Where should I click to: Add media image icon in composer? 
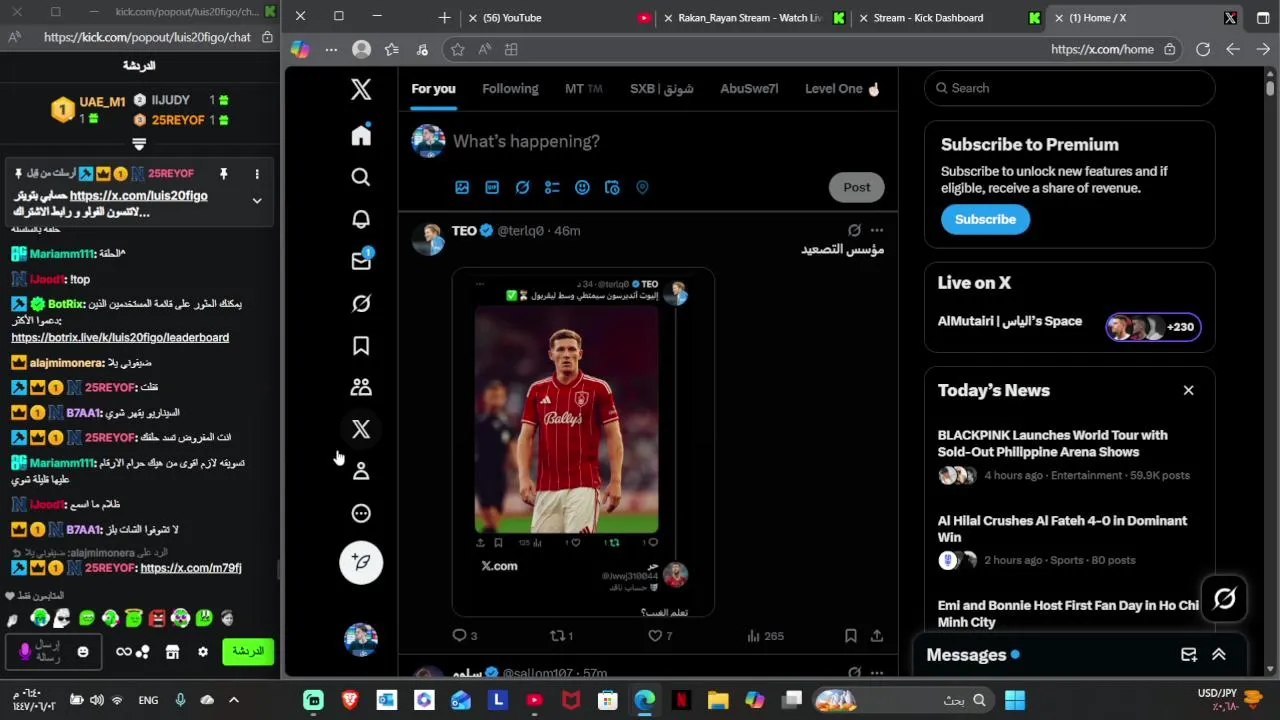point(462,187)
